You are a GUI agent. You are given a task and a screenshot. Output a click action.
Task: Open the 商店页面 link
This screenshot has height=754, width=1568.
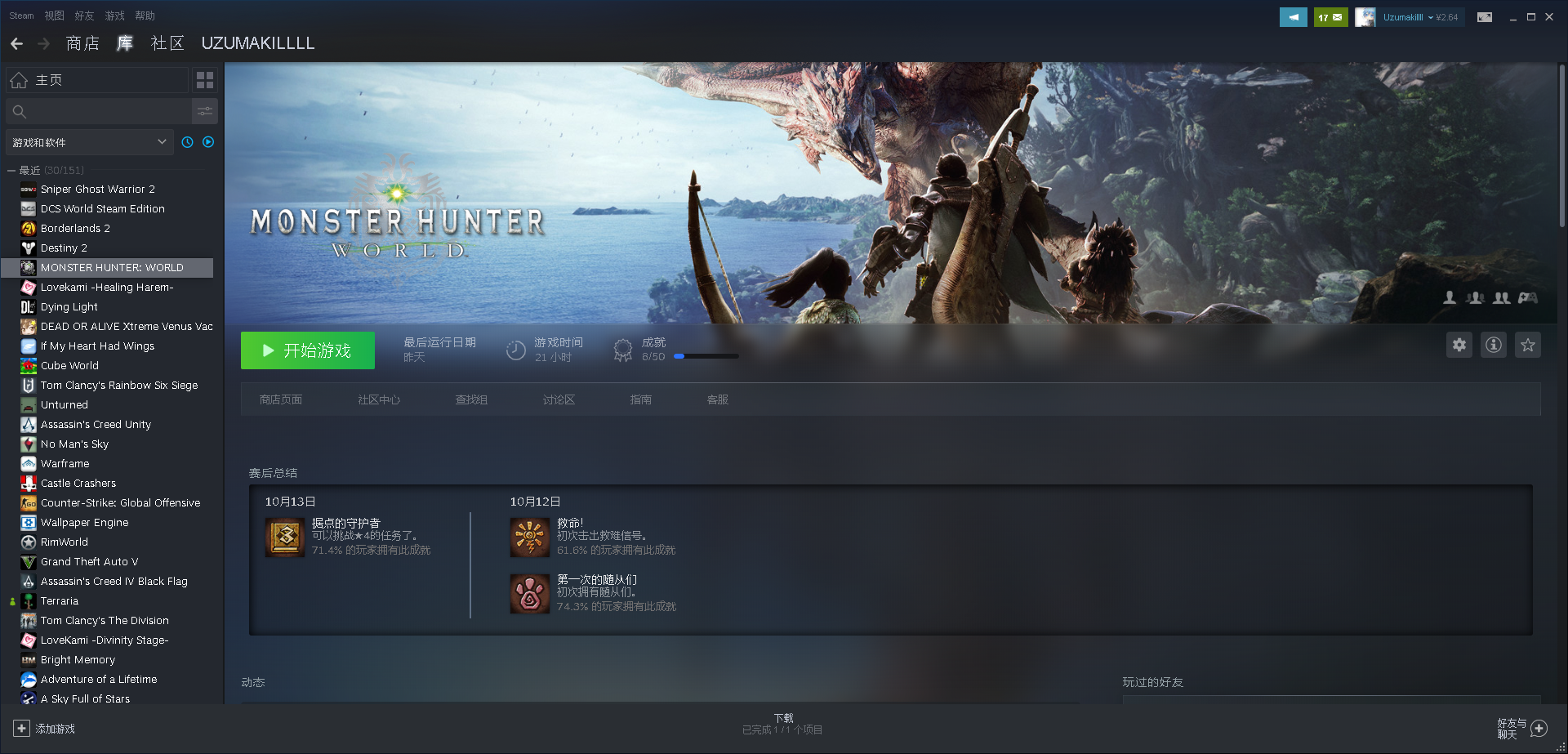(x=281, y=399)
